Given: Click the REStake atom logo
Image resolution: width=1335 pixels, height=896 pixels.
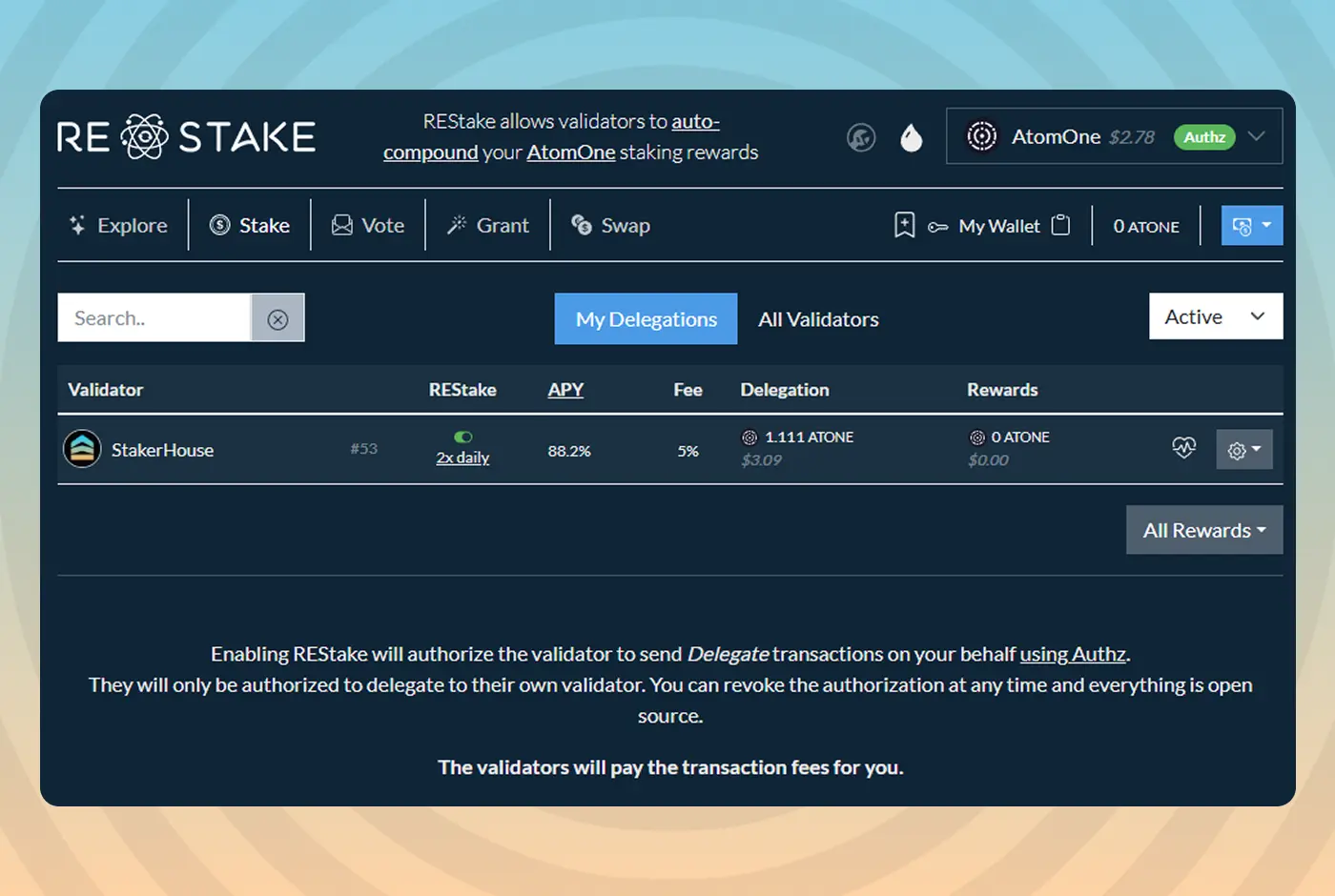Looking at the screenshot, I should (145, 136).
